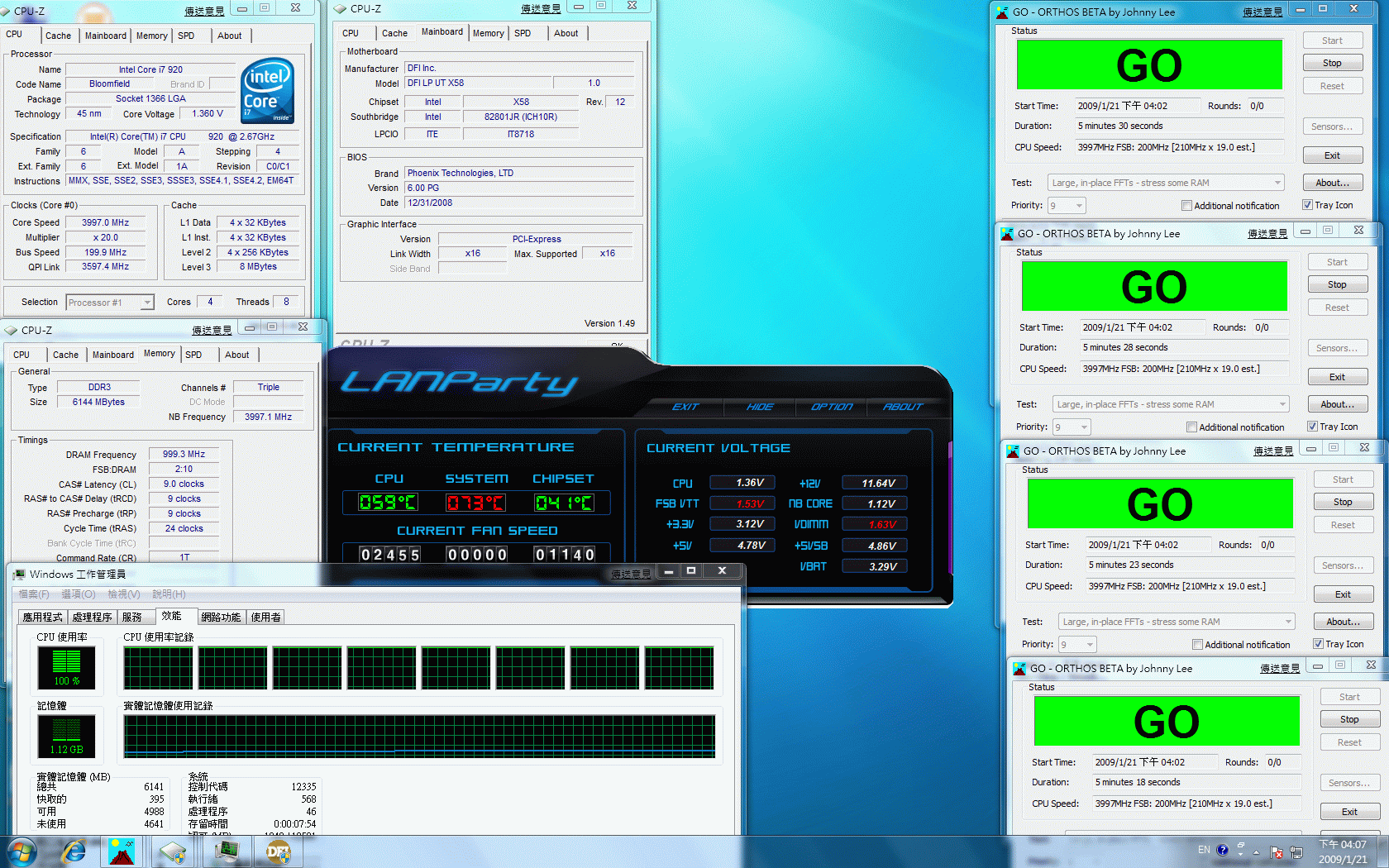The width and height of the screenshot is (1389, 868).
Task: Open the About tab in the CPU-Z Memory window
Action: click(x=237, y=355)
